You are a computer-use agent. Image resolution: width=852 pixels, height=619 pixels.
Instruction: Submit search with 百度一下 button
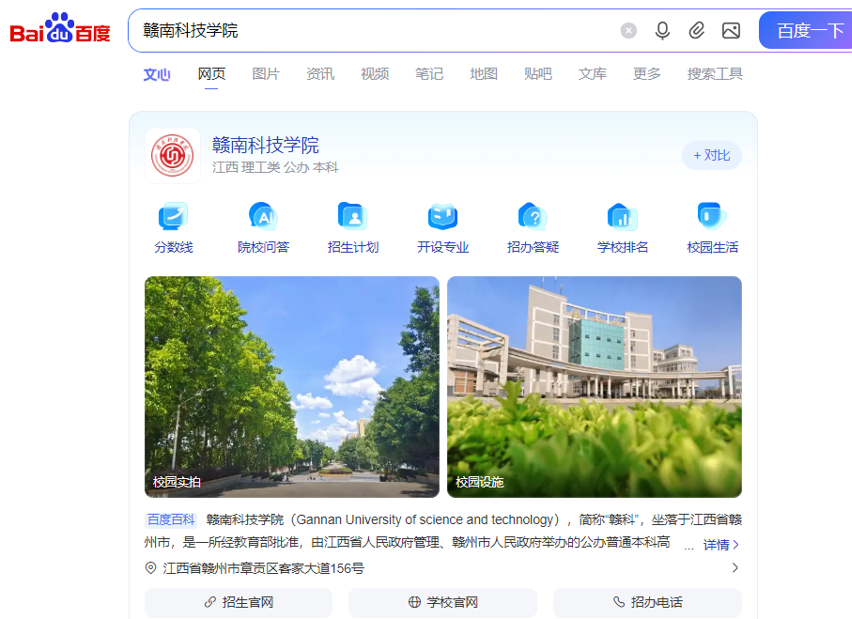(805, 30)
